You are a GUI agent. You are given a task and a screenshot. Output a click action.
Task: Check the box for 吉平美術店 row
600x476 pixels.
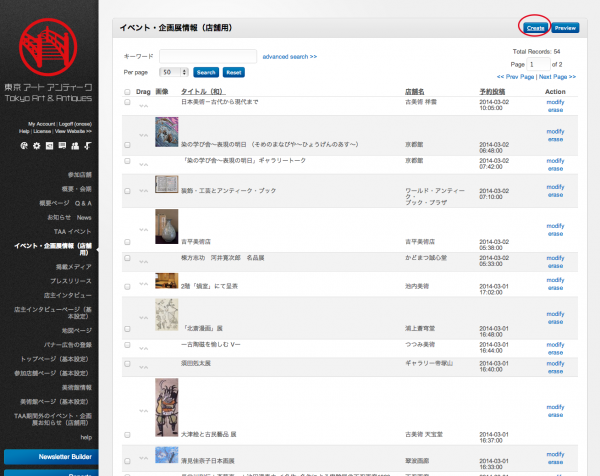[127, 241]
